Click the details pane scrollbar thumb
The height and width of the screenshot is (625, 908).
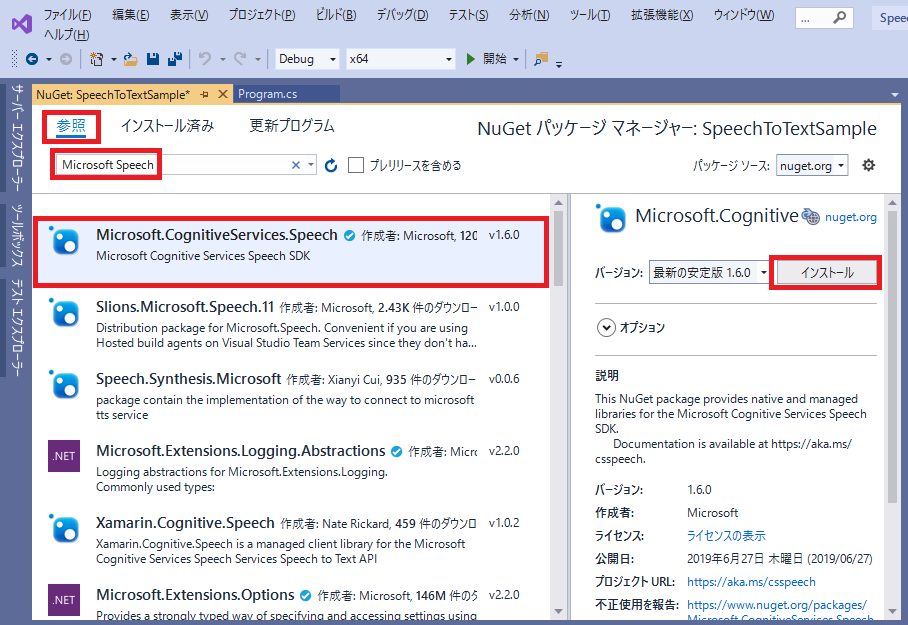[x=892, y=357]
